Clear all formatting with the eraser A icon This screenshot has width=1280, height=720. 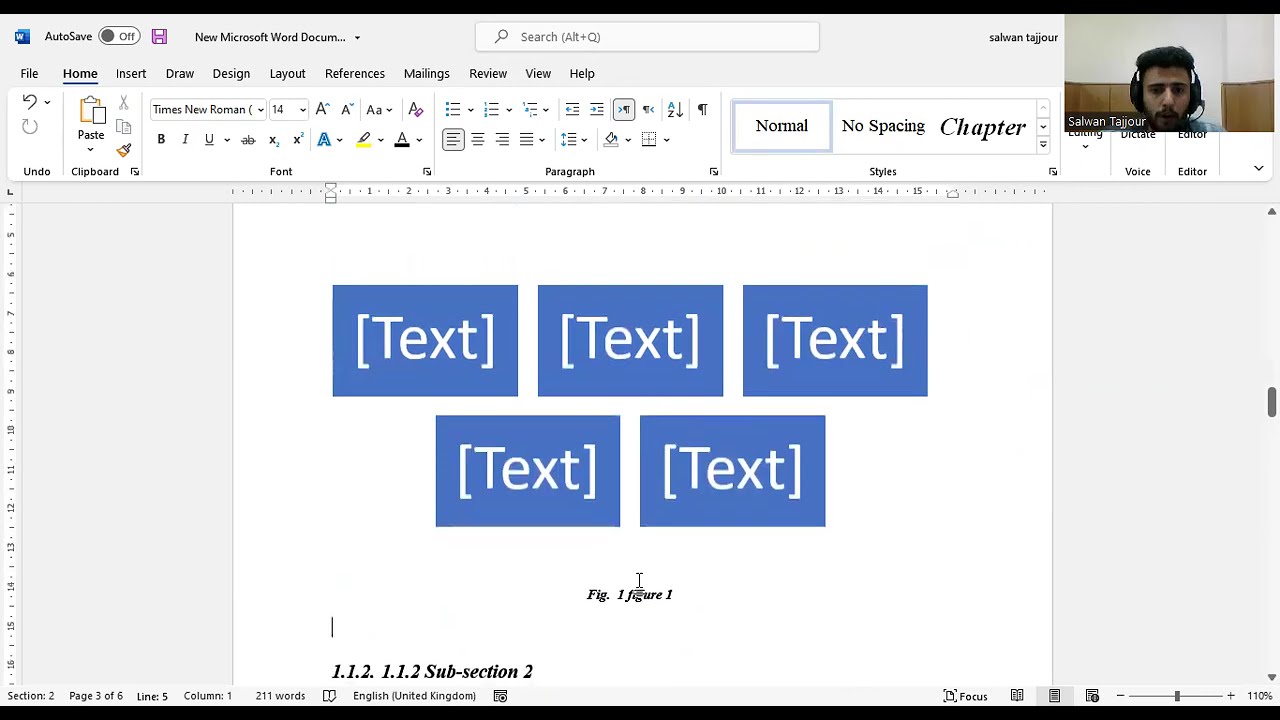(416, 109)
